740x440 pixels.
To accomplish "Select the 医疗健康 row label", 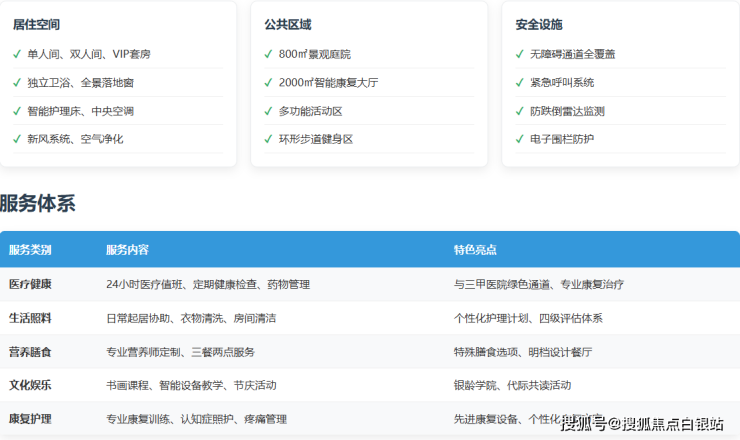I will point(30,284).
